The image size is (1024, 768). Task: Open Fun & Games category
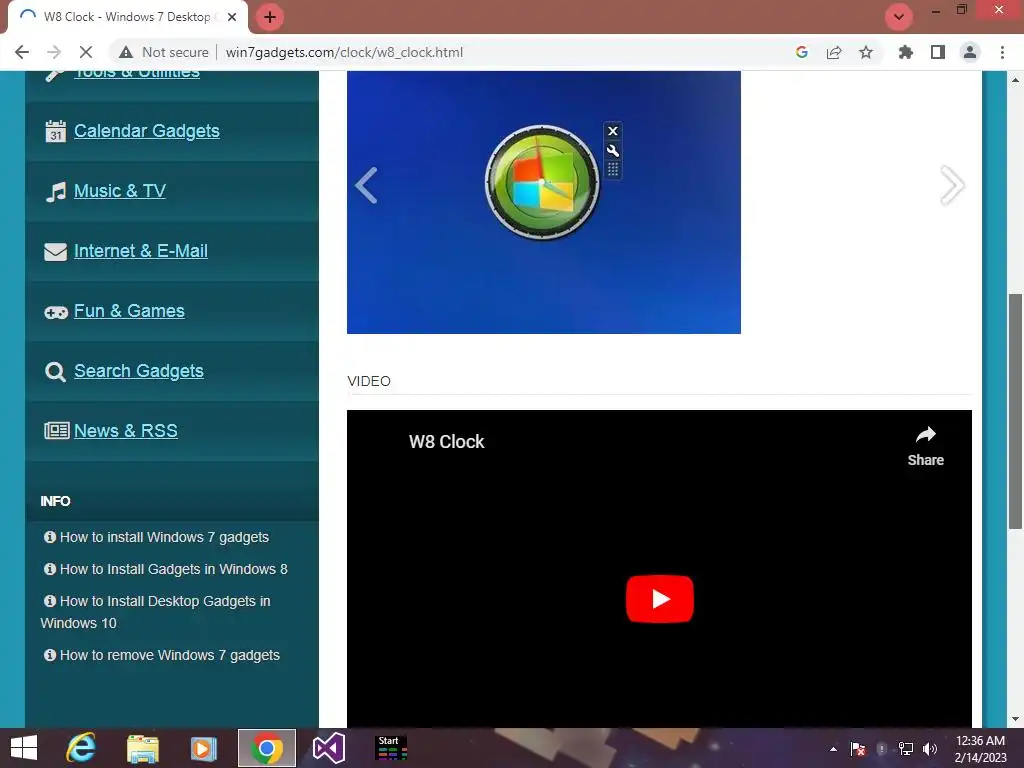point(129,311)
